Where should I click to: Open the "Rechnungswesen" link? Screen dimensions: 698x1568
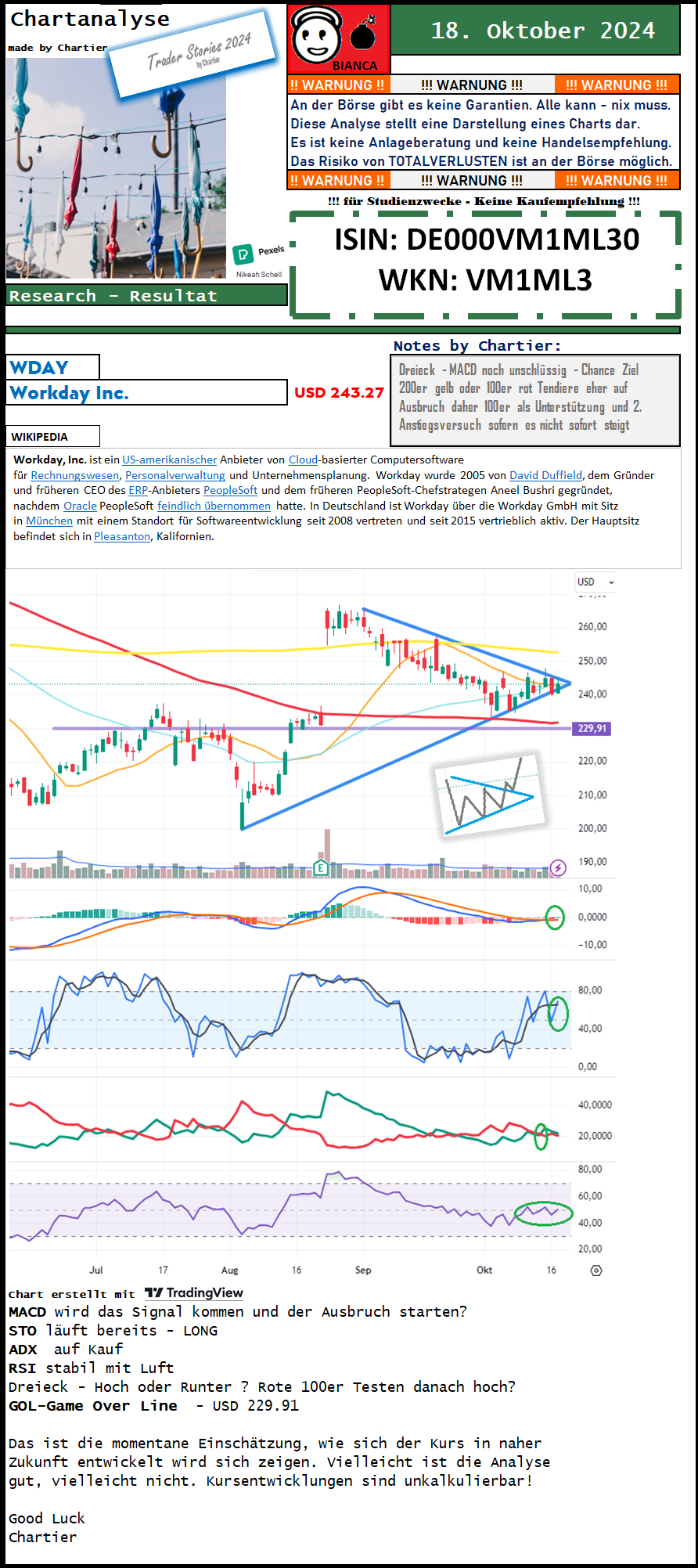point(75,475)
